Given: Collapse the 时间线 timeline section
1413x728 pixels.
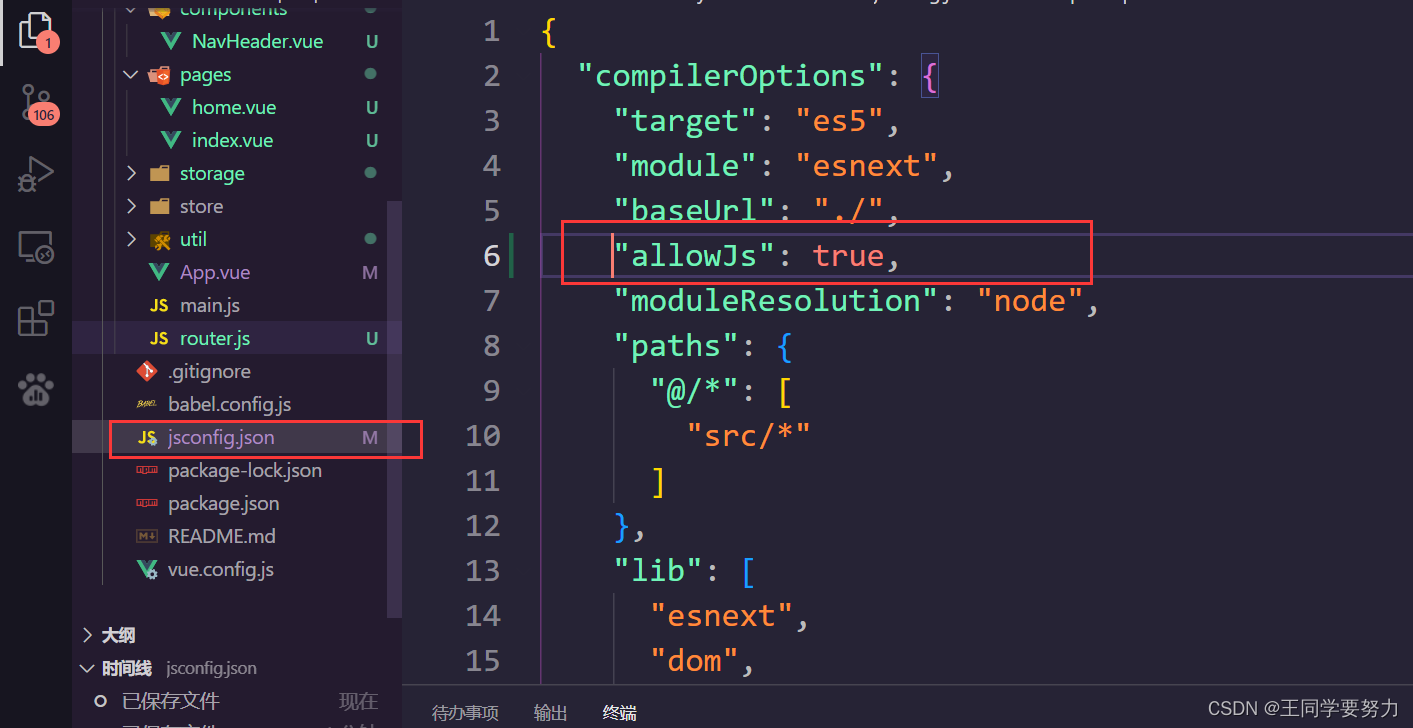Looking at the screenshot, I should tap(87, 669).
